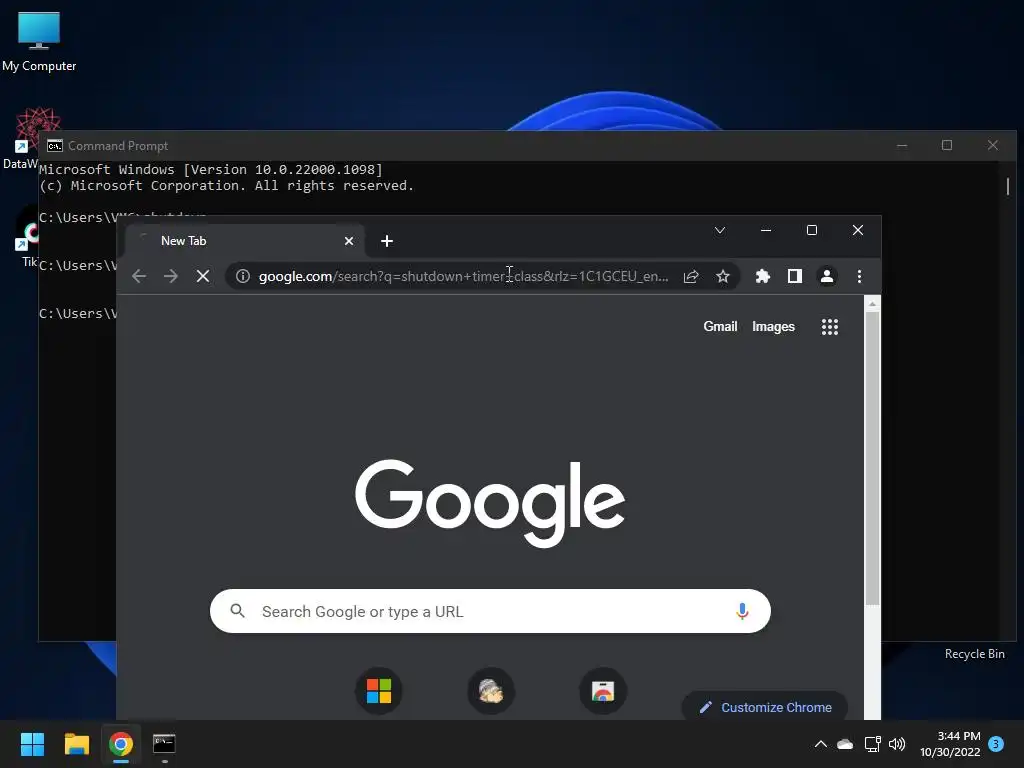Open Google apps grid
Screen dimensions: 1024x768
click(829, 327)
